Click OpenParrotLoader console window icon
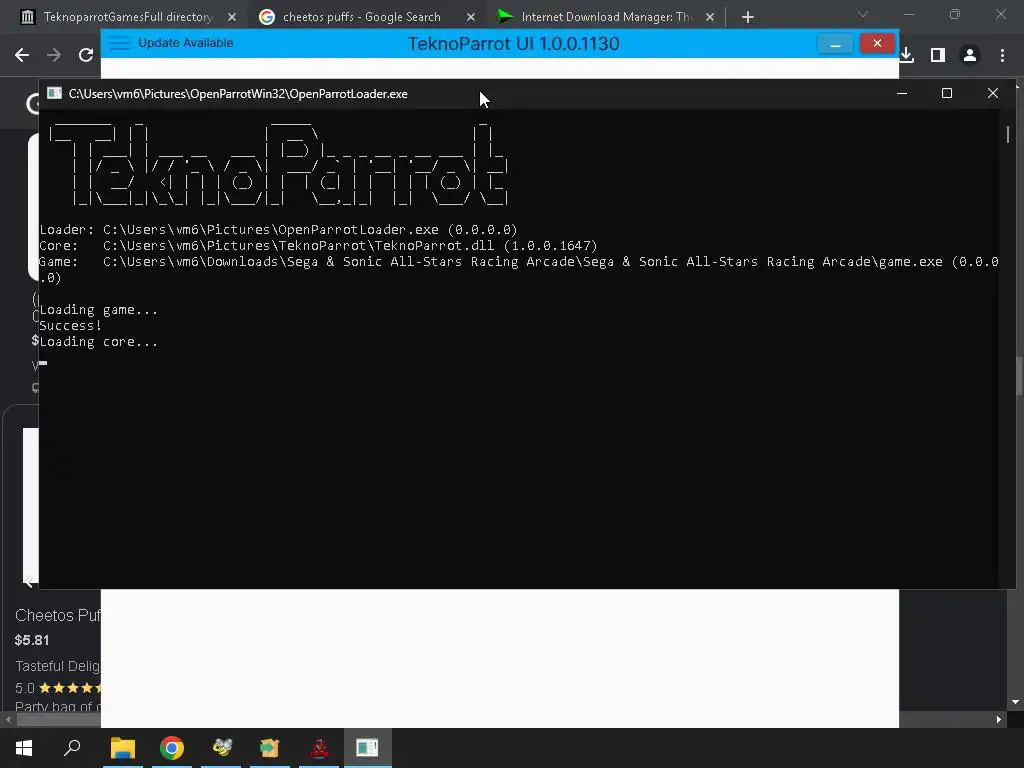 [x=55, y=93]
